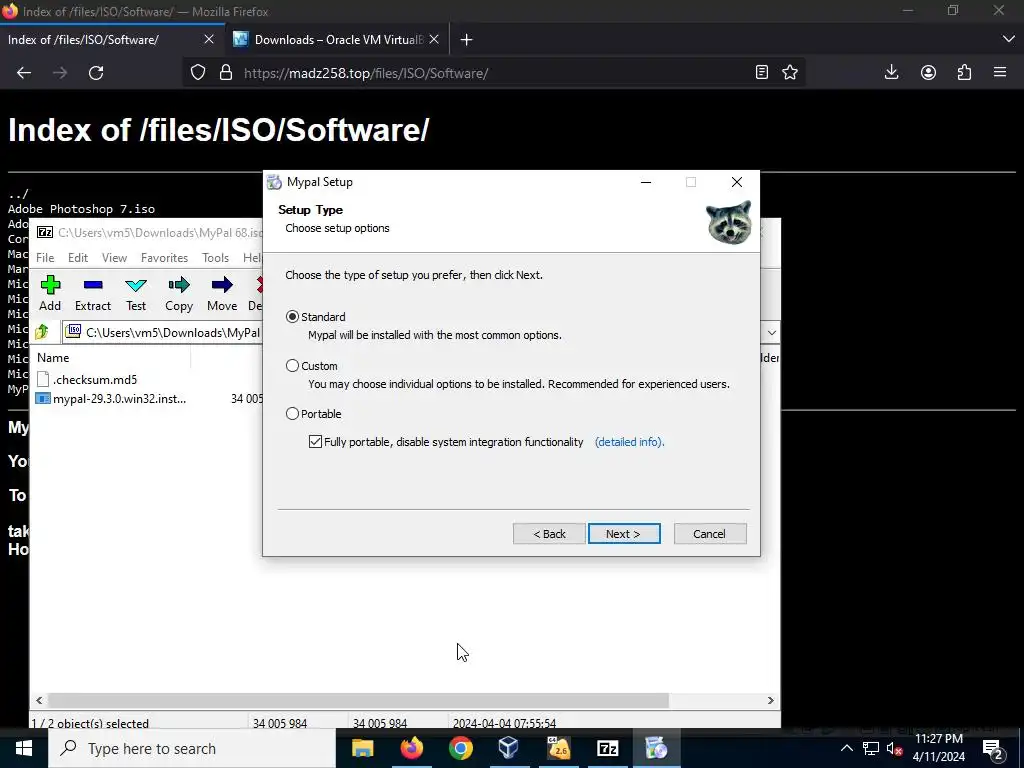Click the padlock site info icon
Viewport: 1024px width, 768px height.
[x=226, y=72]
